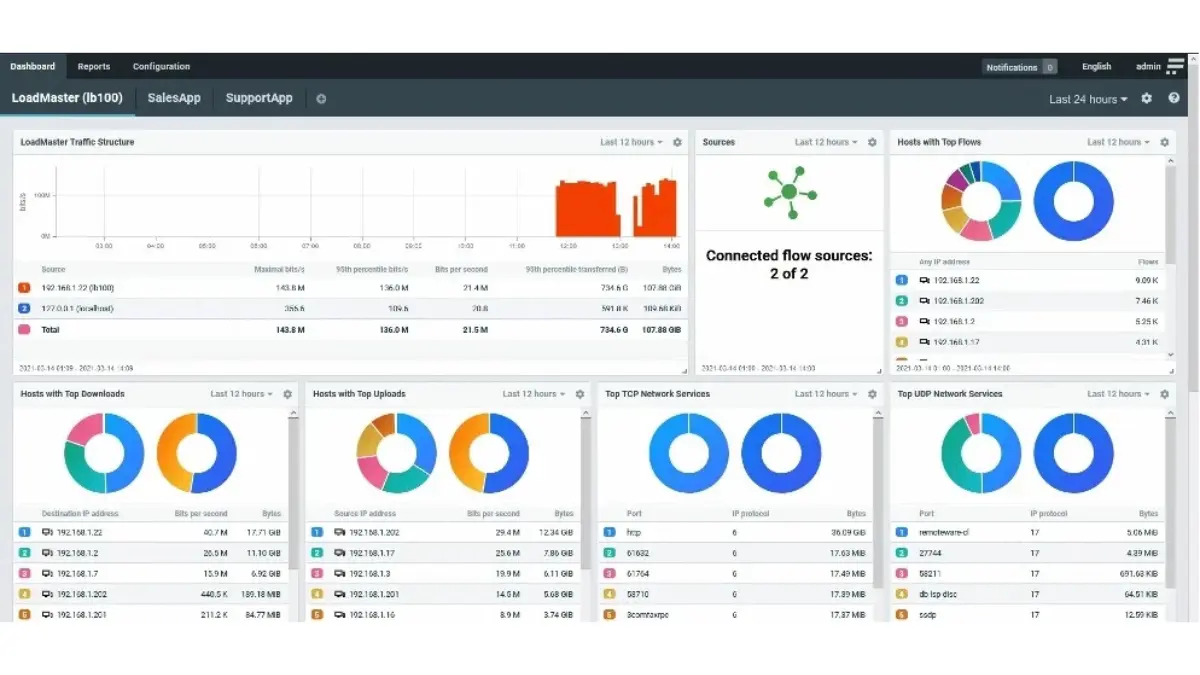
Task: Switch to the Reports menu
Action: point(93,66)
